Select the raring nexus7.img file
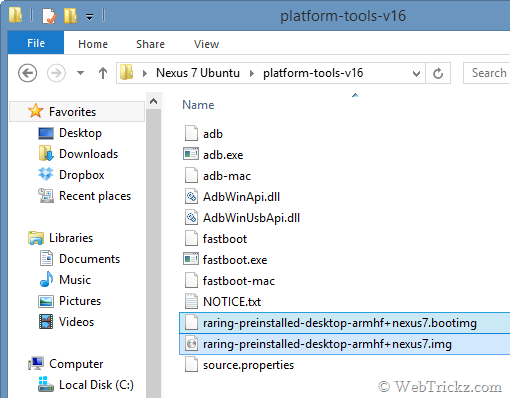Screen dimensions: 510x398 [x=345, y=344]
